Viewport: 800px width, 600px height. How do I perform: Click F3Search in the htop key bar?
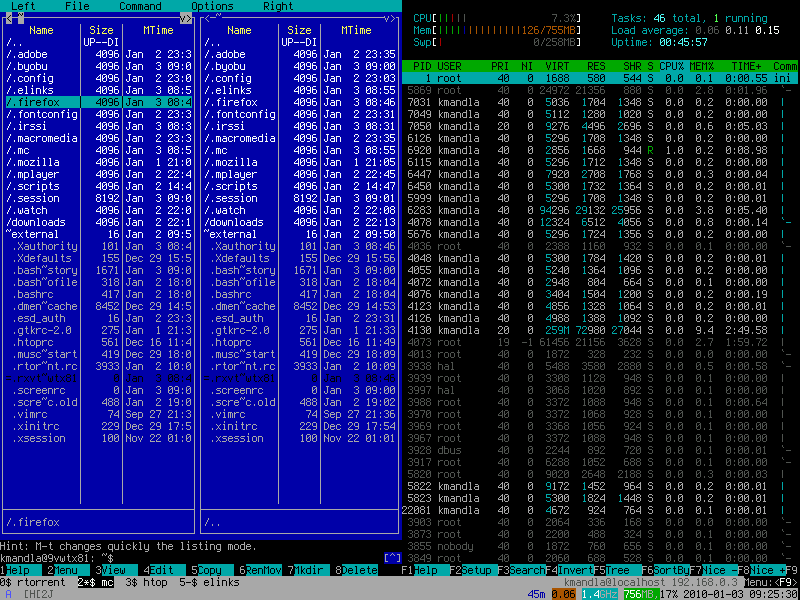[520, 570]
